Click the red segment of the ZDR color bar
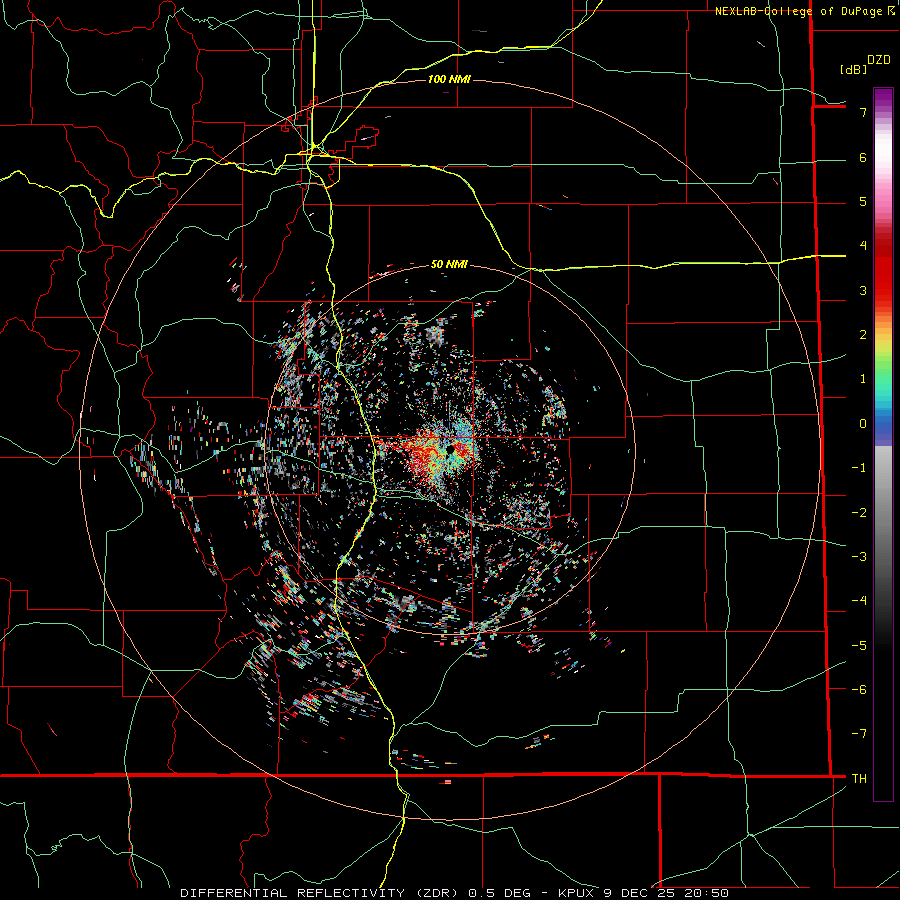This screenshot has height=900, width=900. pos(883,270)
